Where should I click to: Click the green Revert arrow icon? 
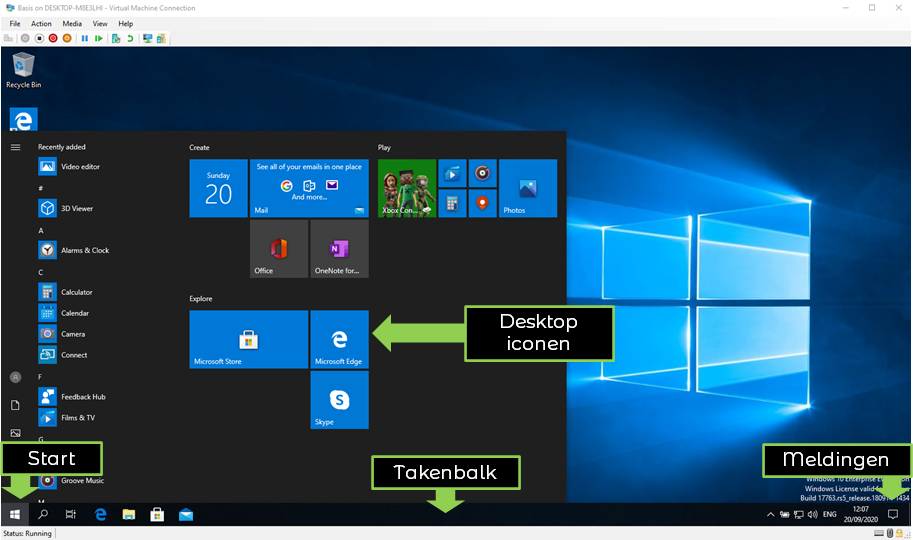click(130, 38)
